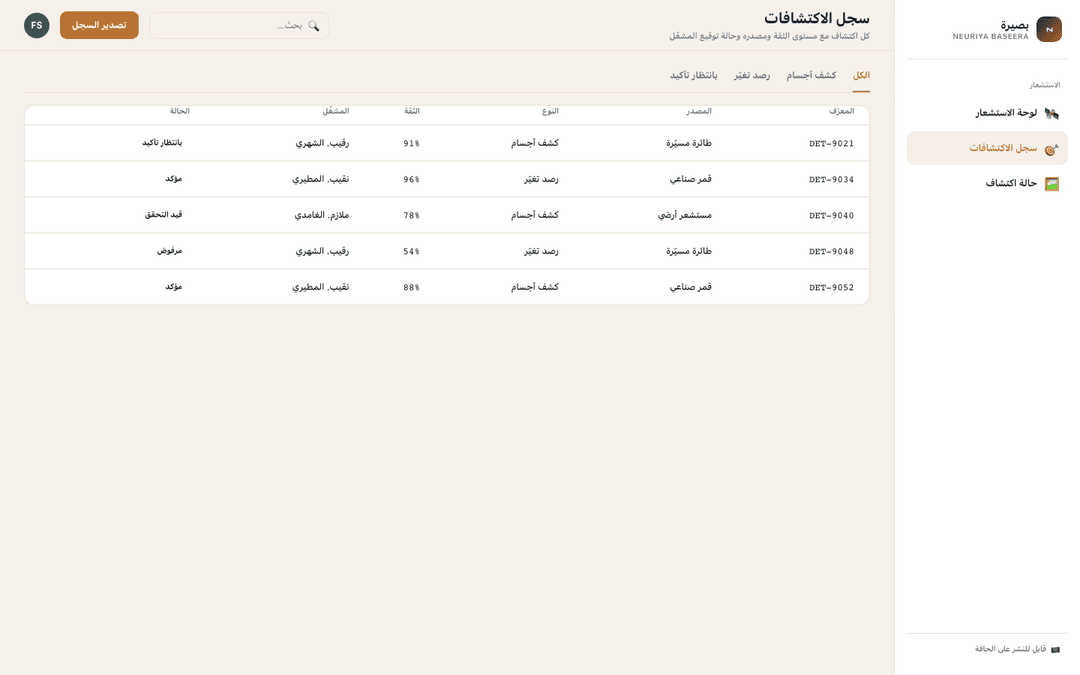This screenshot has height=675, width=1080.
Task: Open لوحة الاستشعار from sidebar
Action: [x=987, y=113]
